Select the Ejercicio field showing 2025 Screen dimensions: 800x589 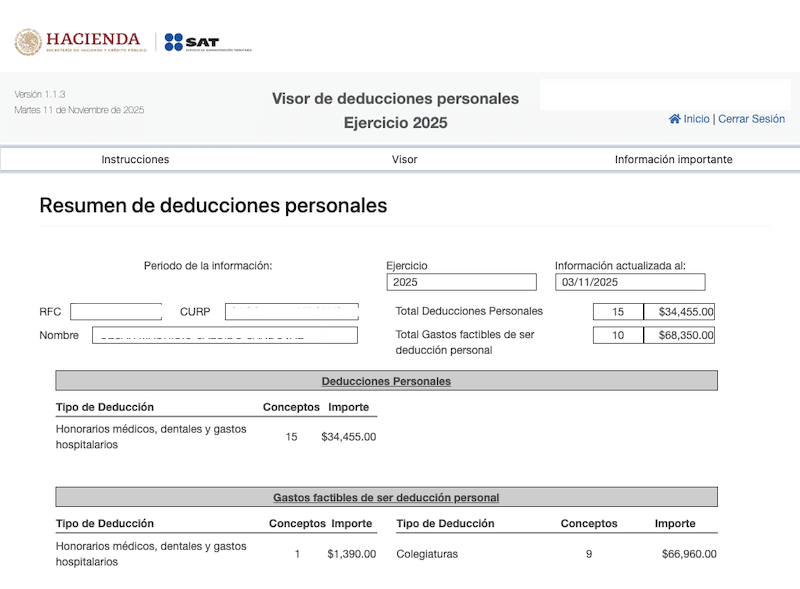pos(461,281)
